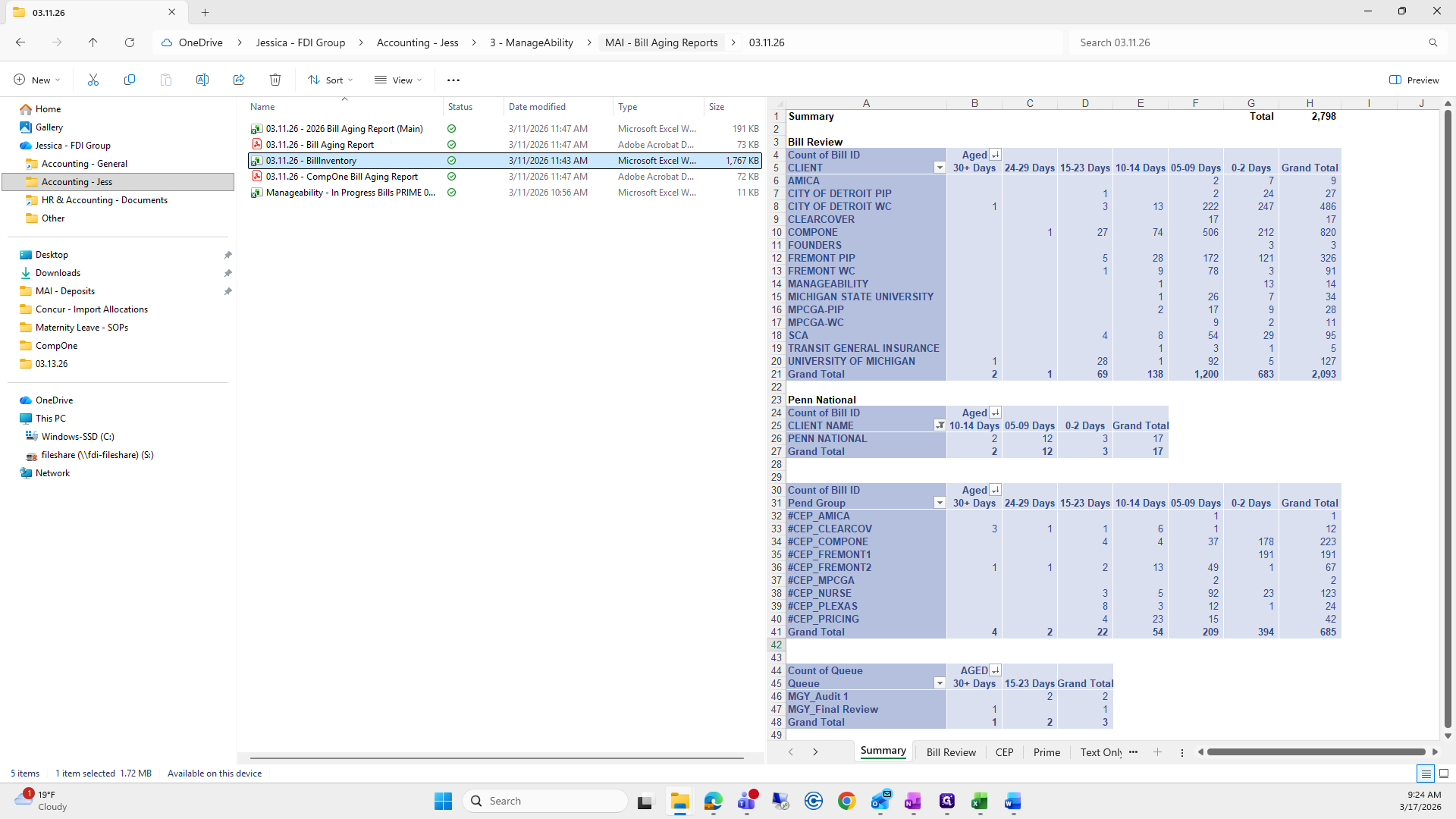
Task: Switch to the Bill Review sheet tab
Action: [951, 752]
